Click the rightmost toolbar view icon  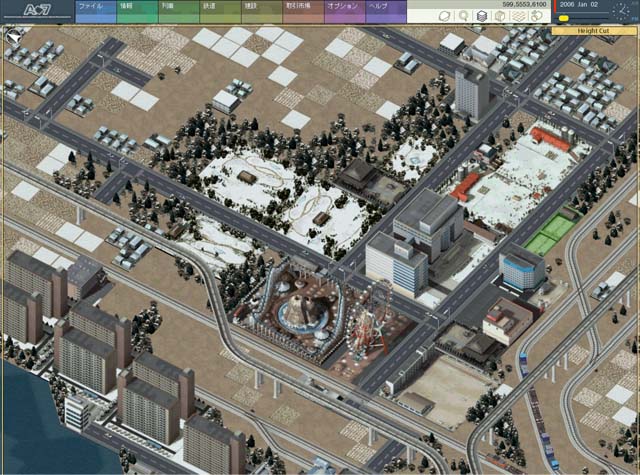[537, 16]
